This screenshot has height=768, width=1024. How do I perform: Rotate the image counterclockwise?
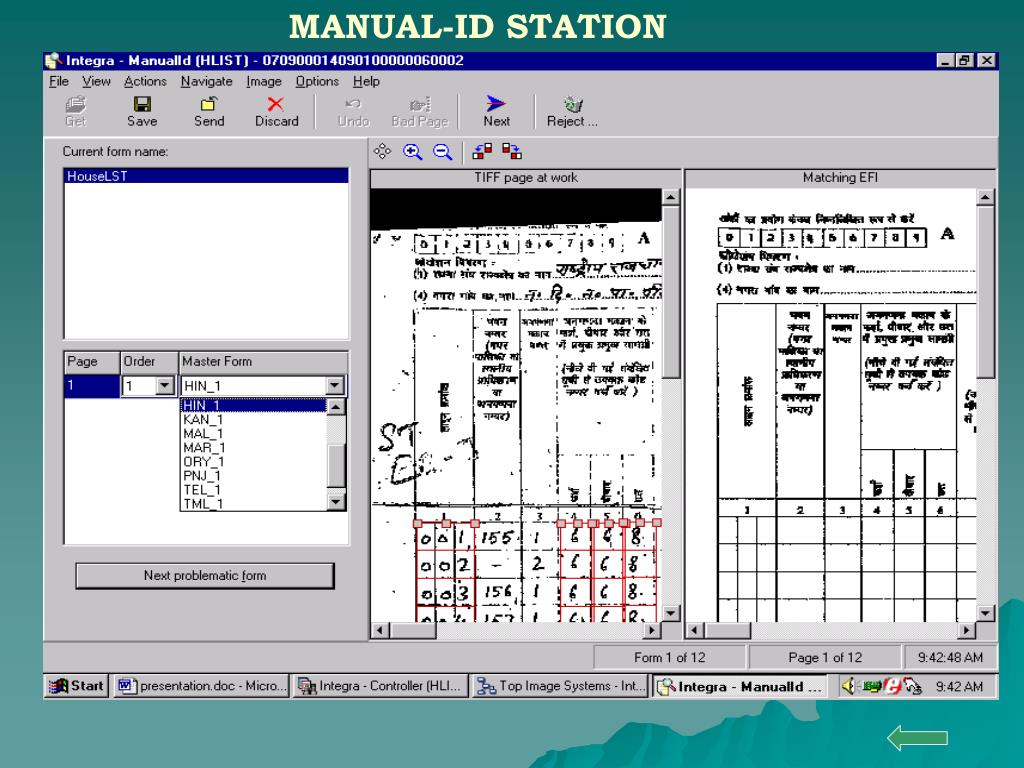[x=482, y=152]
